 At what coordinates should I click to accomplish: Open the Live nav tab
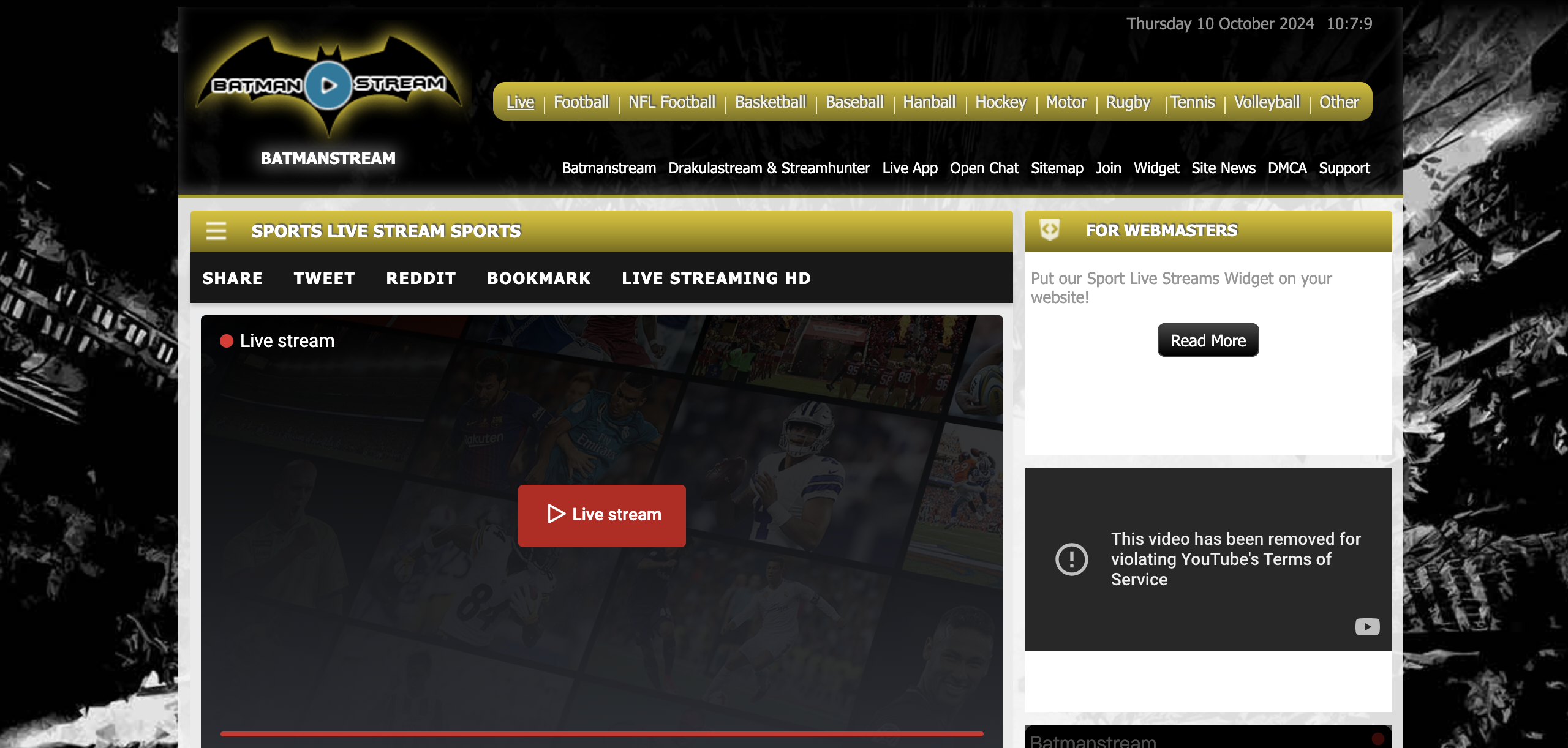pyautogui.click(x=520, y=102)
